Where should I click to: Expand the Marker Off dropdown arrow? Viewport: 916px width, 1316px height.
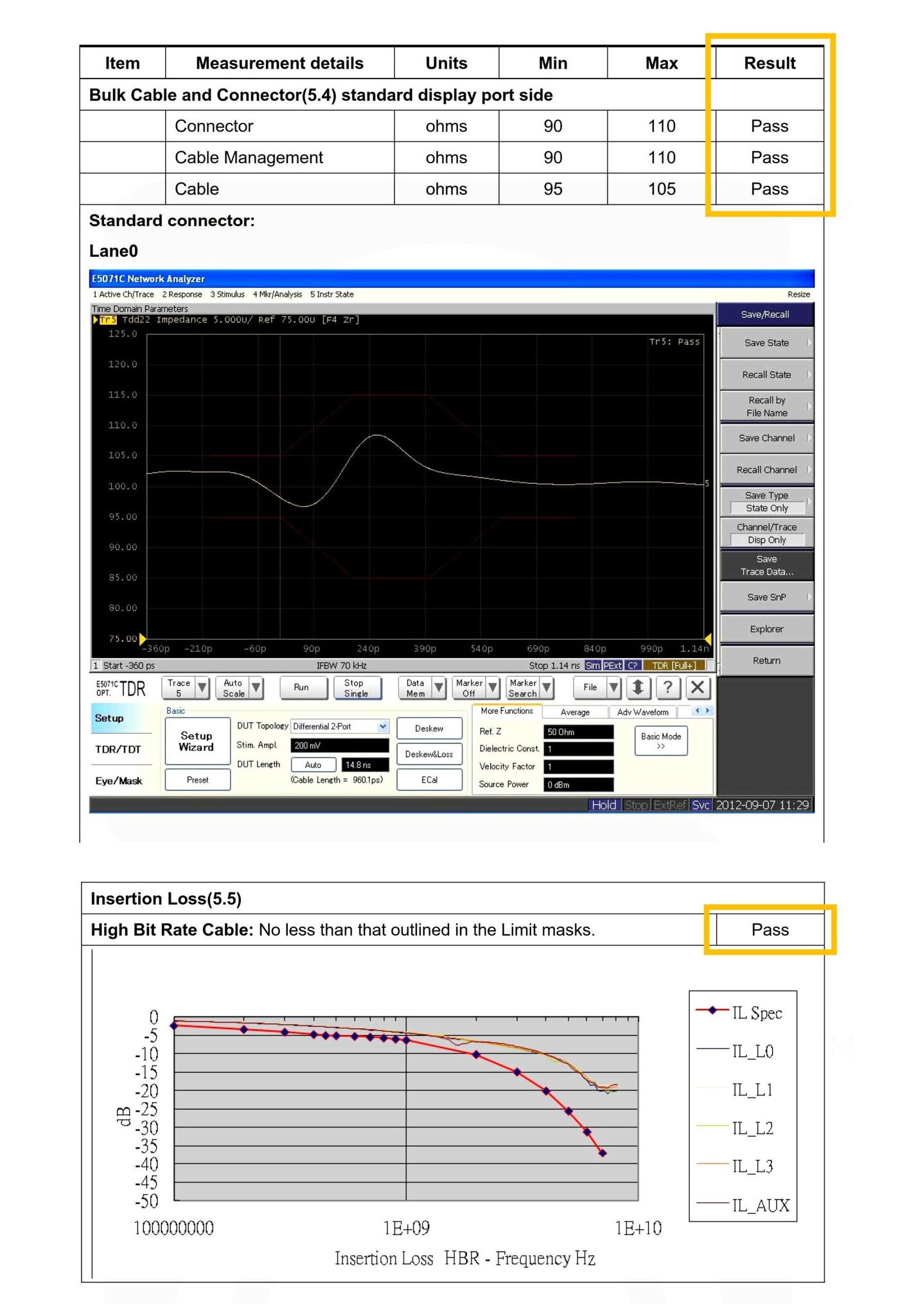coord(493,688)
